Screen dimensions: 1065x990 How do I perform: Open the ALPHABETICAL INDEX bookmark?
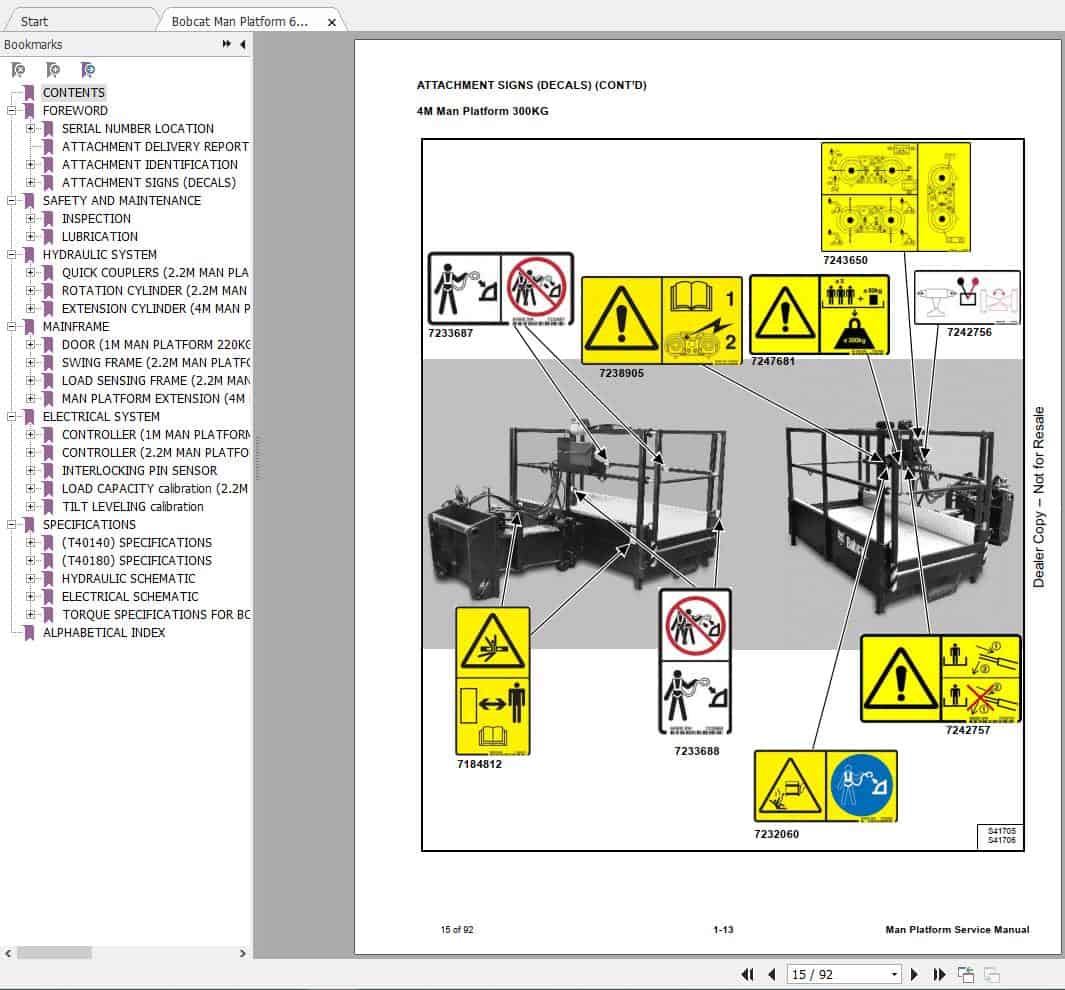point(105,633)
